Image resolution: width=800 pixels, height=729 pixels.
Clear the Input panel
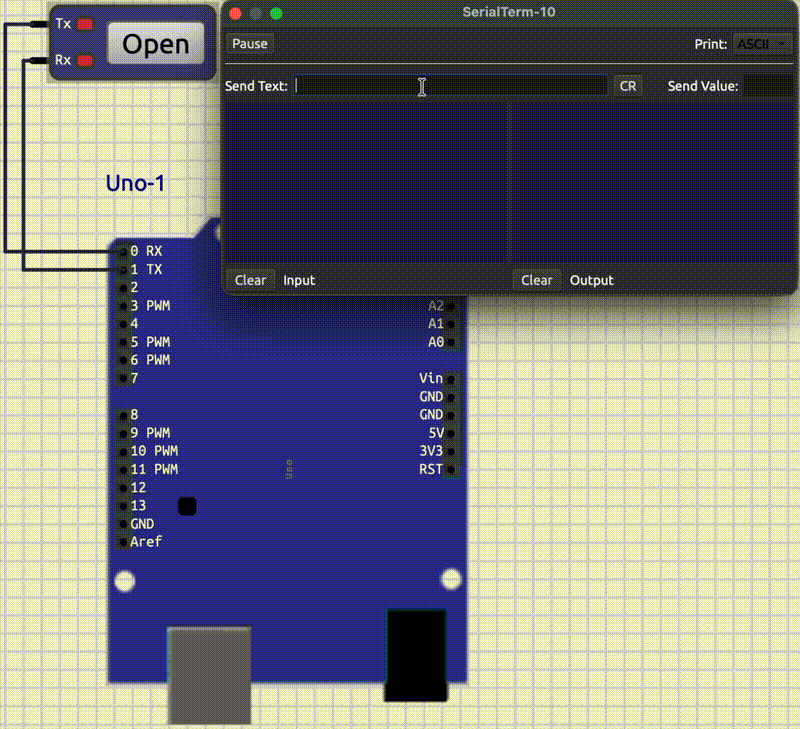point(250,280)
